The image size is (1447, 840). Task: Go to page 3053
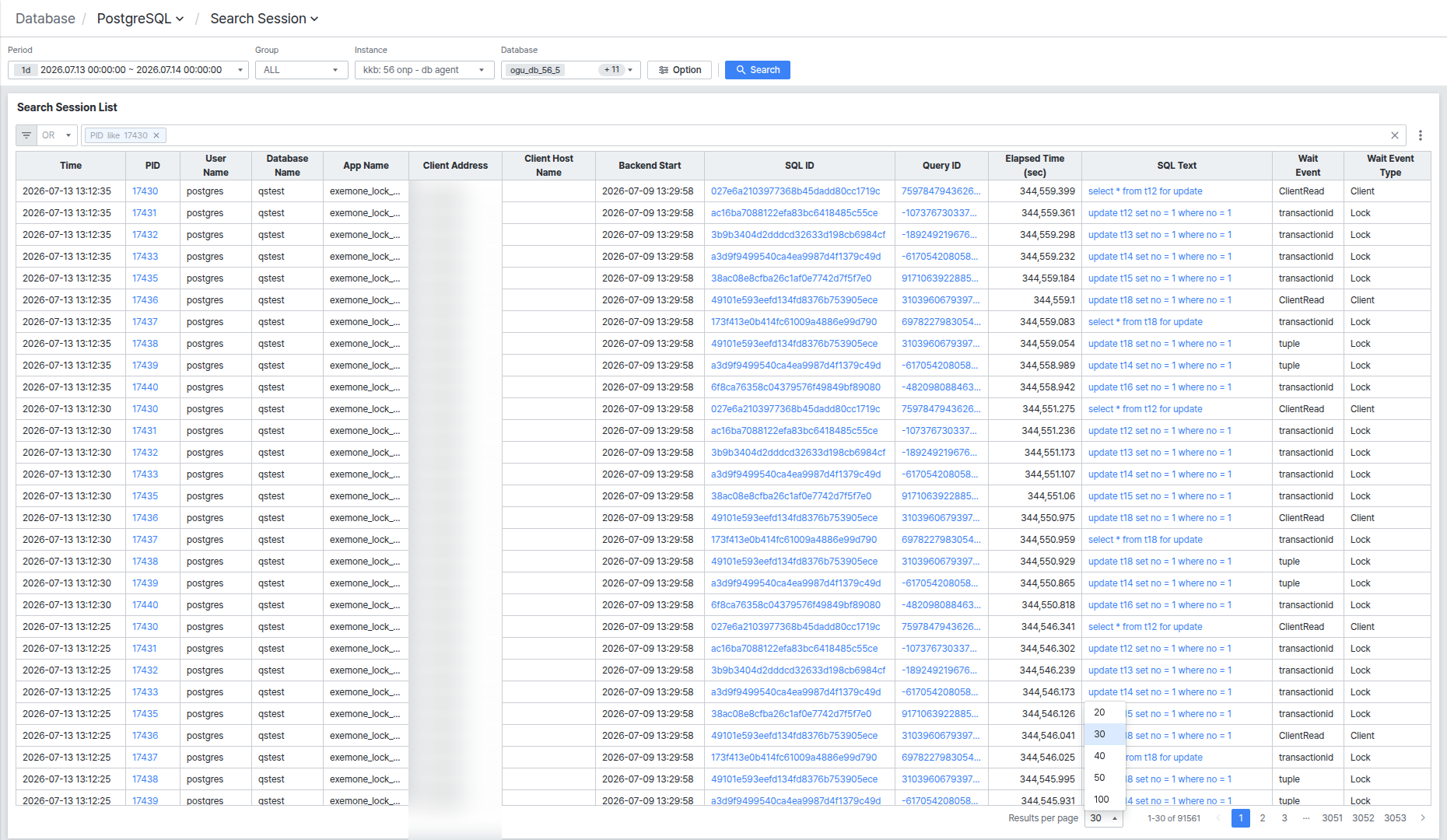1395,818
